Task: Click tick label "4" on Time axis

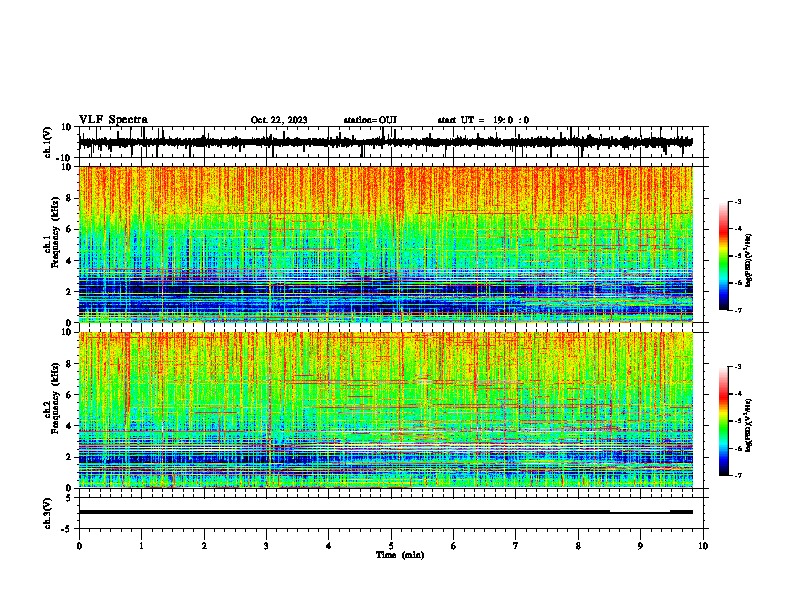Action: tap(329, 545)
